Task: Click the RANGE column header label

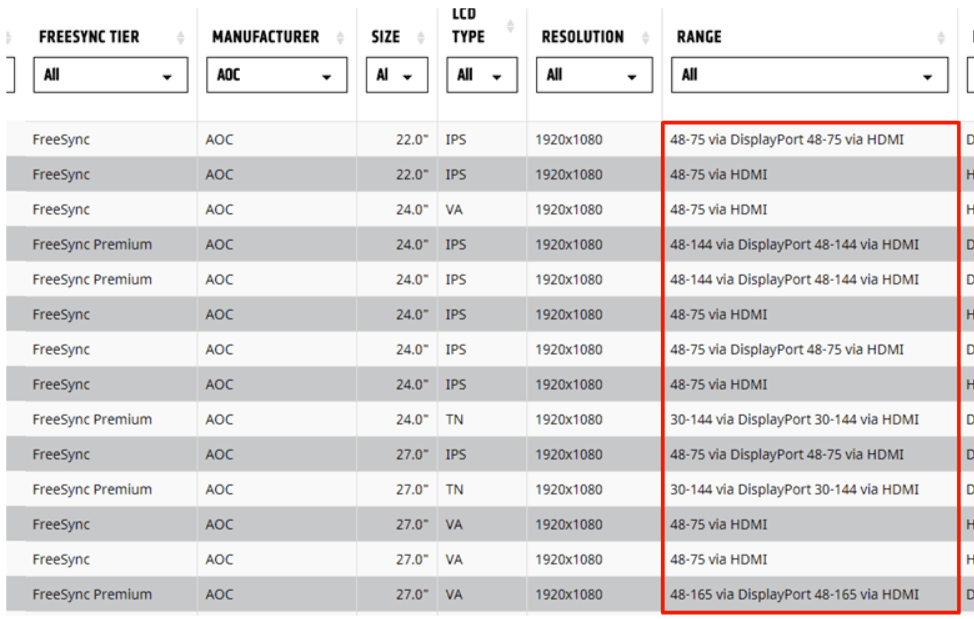Action: click(699, 37)
